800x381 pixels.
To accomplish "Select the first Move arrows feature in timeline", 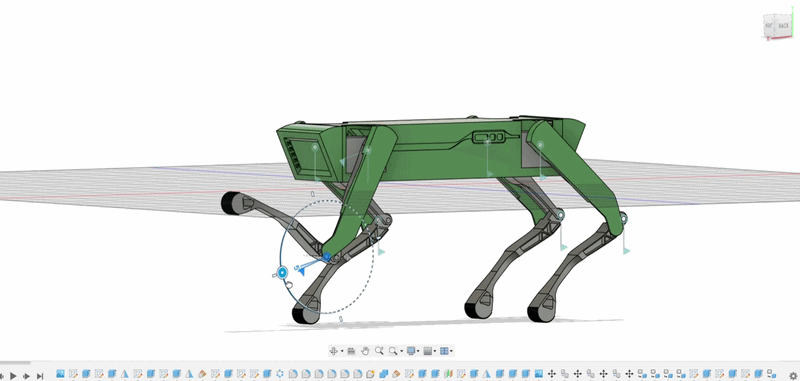I will pyautogui.click(x=552, y=374).
